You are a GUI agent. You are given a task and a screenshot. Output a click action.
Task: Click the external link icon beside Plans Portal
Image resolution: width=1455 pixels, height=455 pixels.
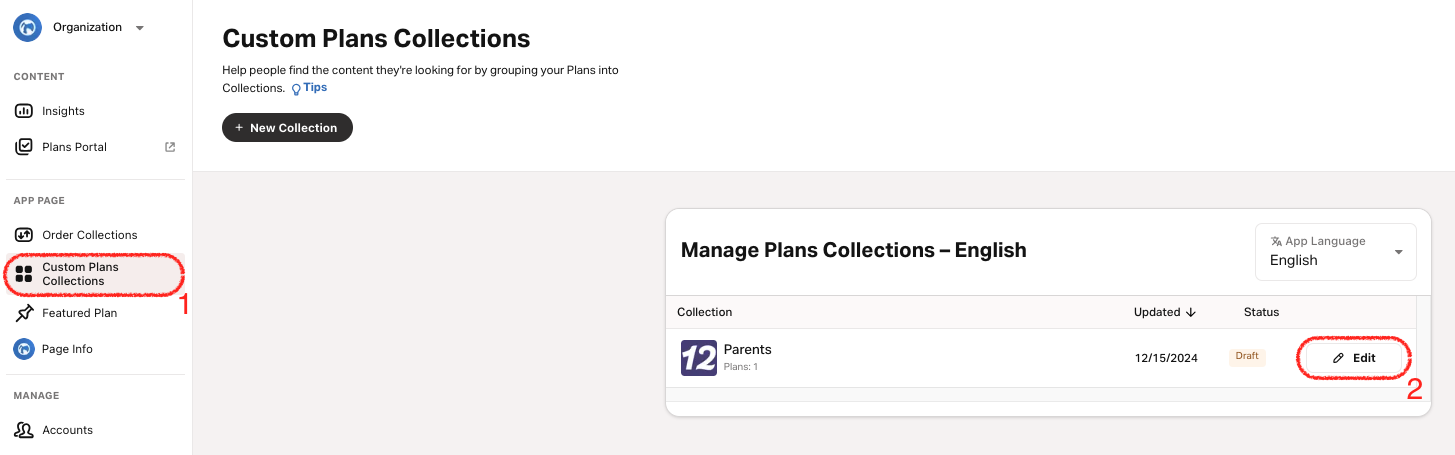point(170,147)
